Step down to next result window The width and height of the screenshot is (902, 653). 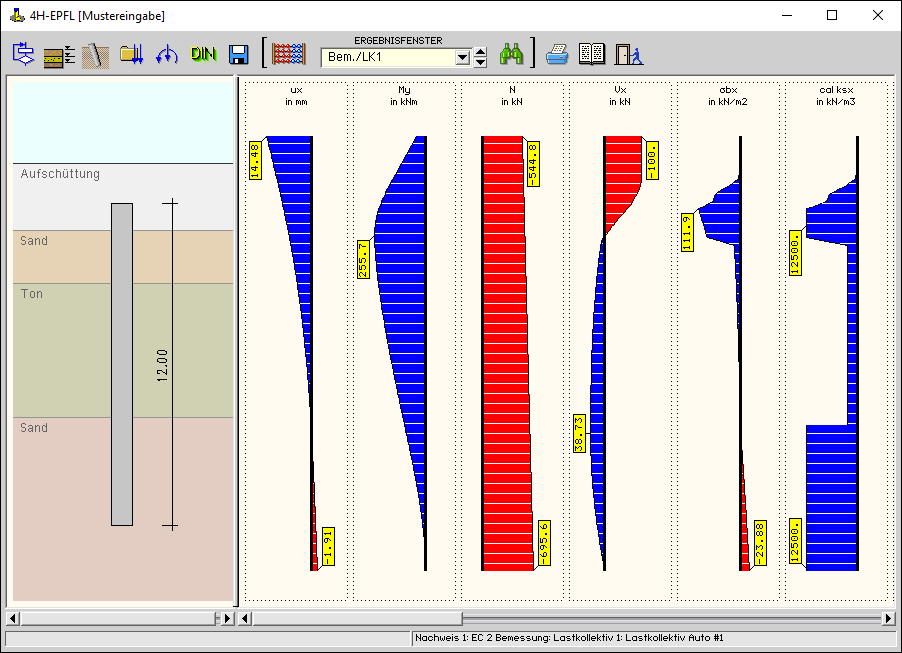(480, 62)
